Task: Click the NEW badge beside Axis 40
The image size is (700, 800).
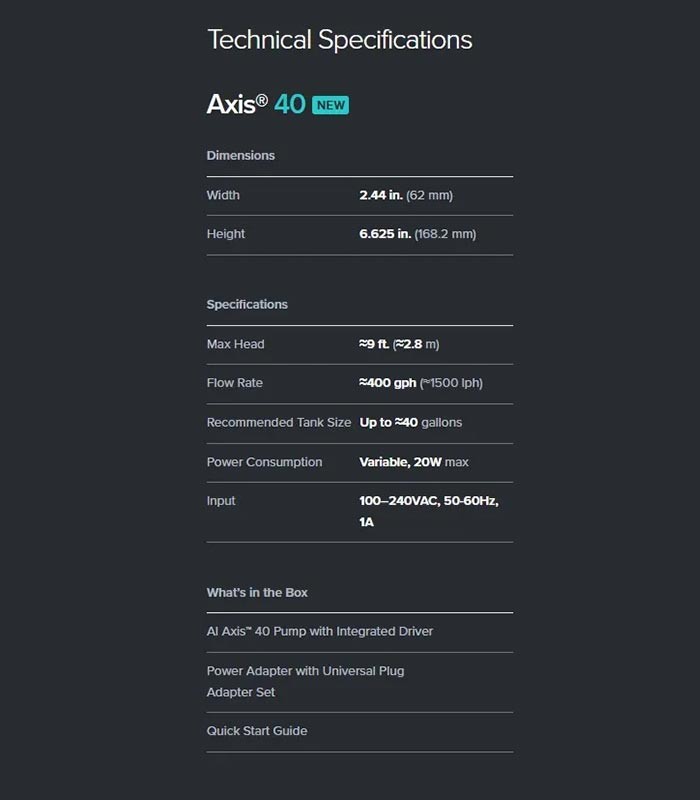Action: (x=330, y=105)
